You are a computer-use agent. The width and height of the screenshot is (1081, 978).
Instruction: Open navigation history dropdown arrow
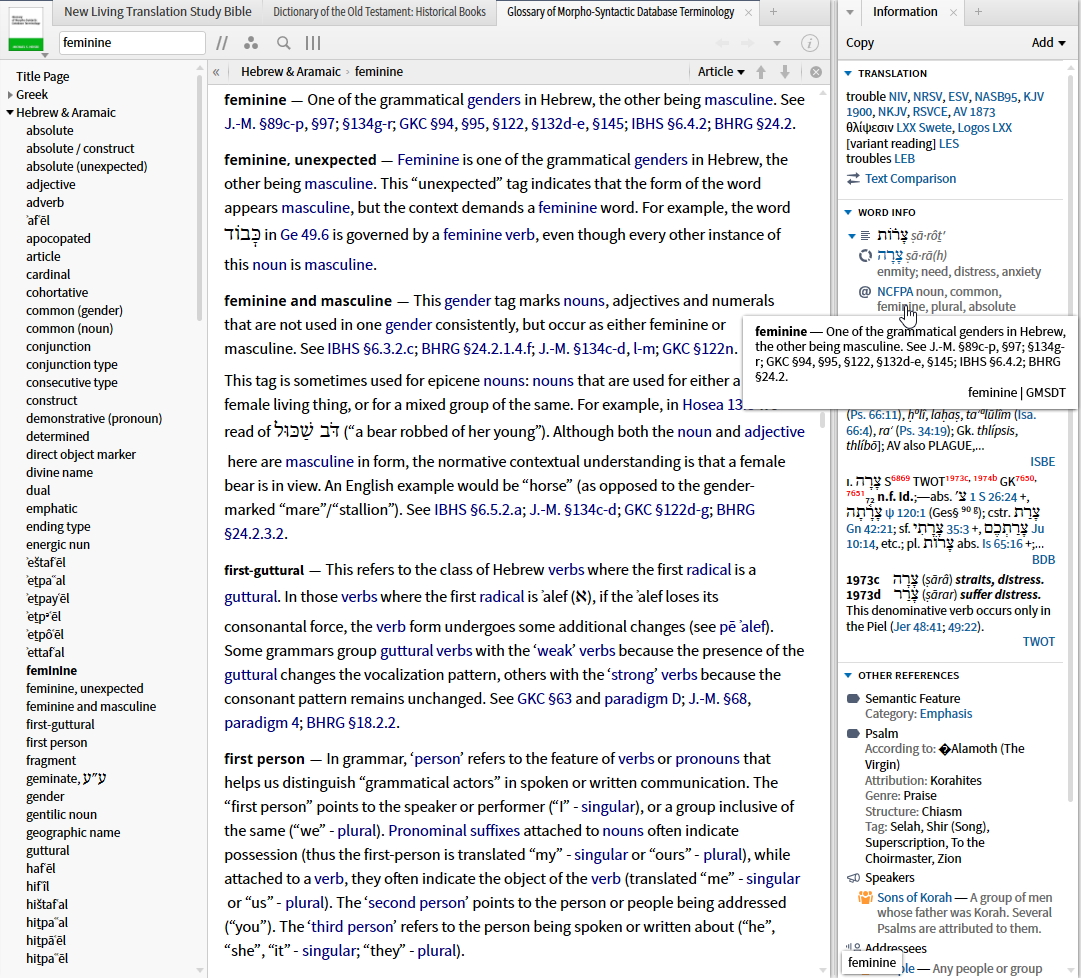point(777,43)
